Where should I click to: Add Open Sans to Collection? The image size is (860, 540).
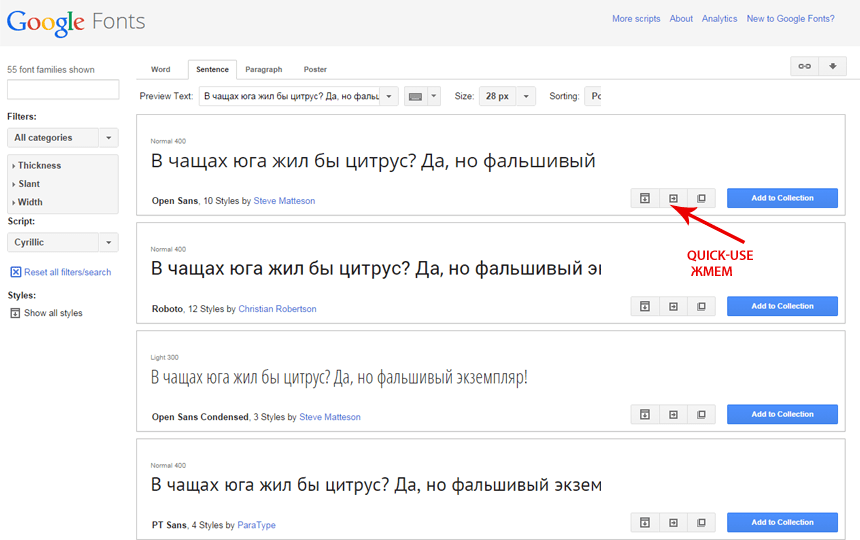782,198
